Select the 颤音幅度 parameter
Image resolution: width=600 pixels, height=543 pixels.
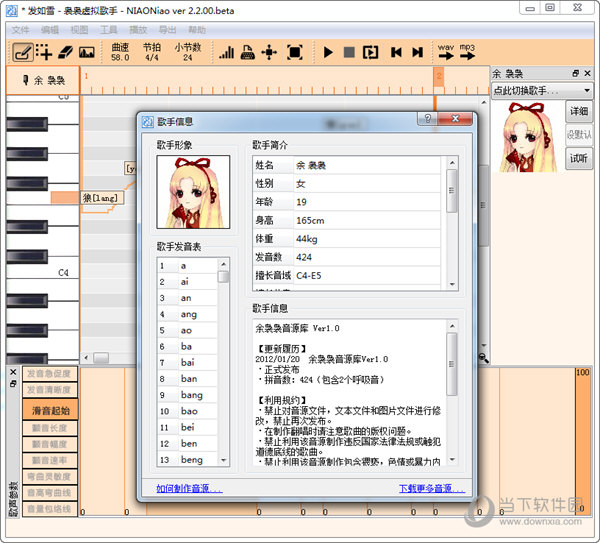(50, 444)
